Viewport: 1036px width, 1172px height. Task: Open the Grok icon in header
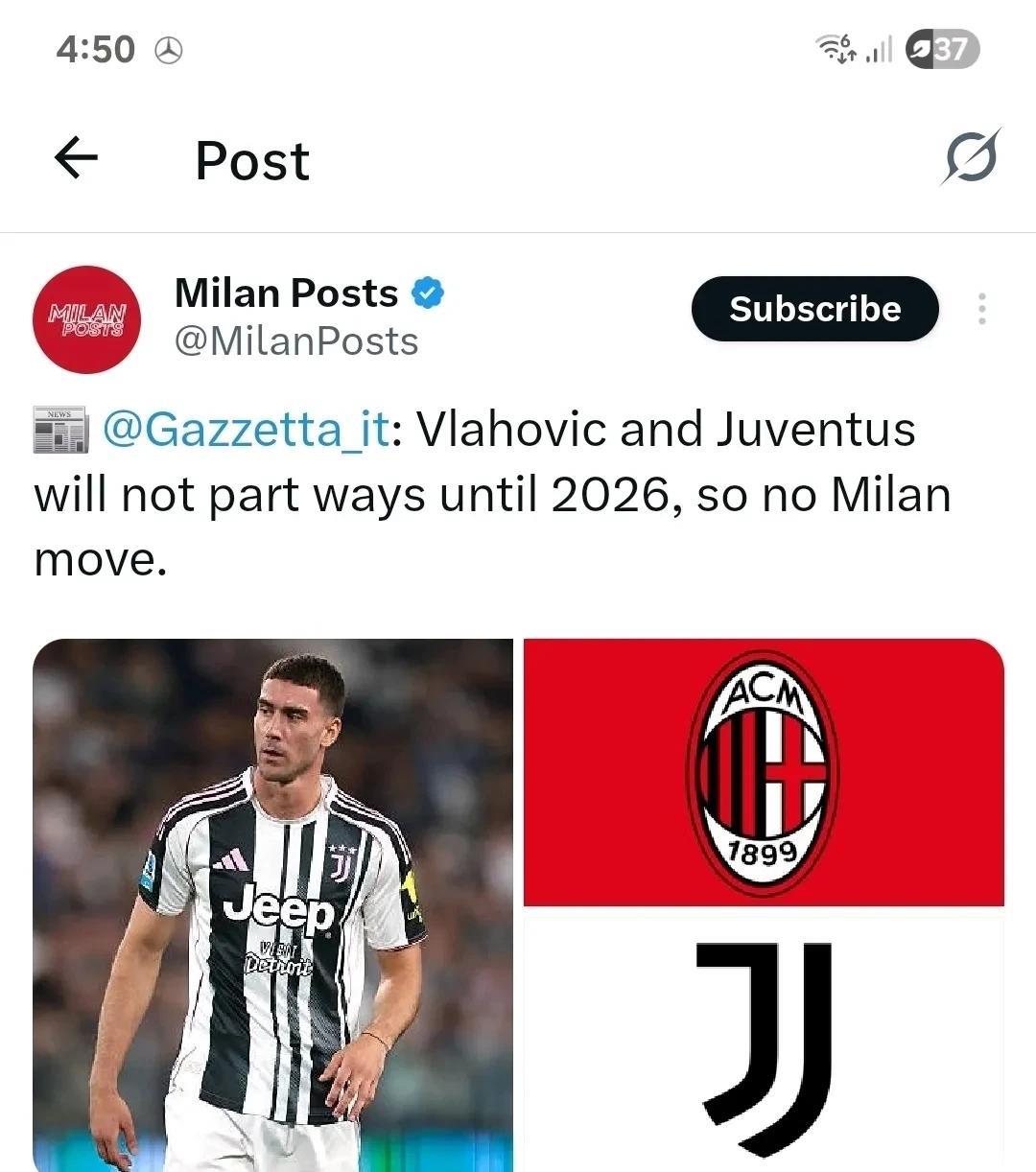[x=971, y=156]
